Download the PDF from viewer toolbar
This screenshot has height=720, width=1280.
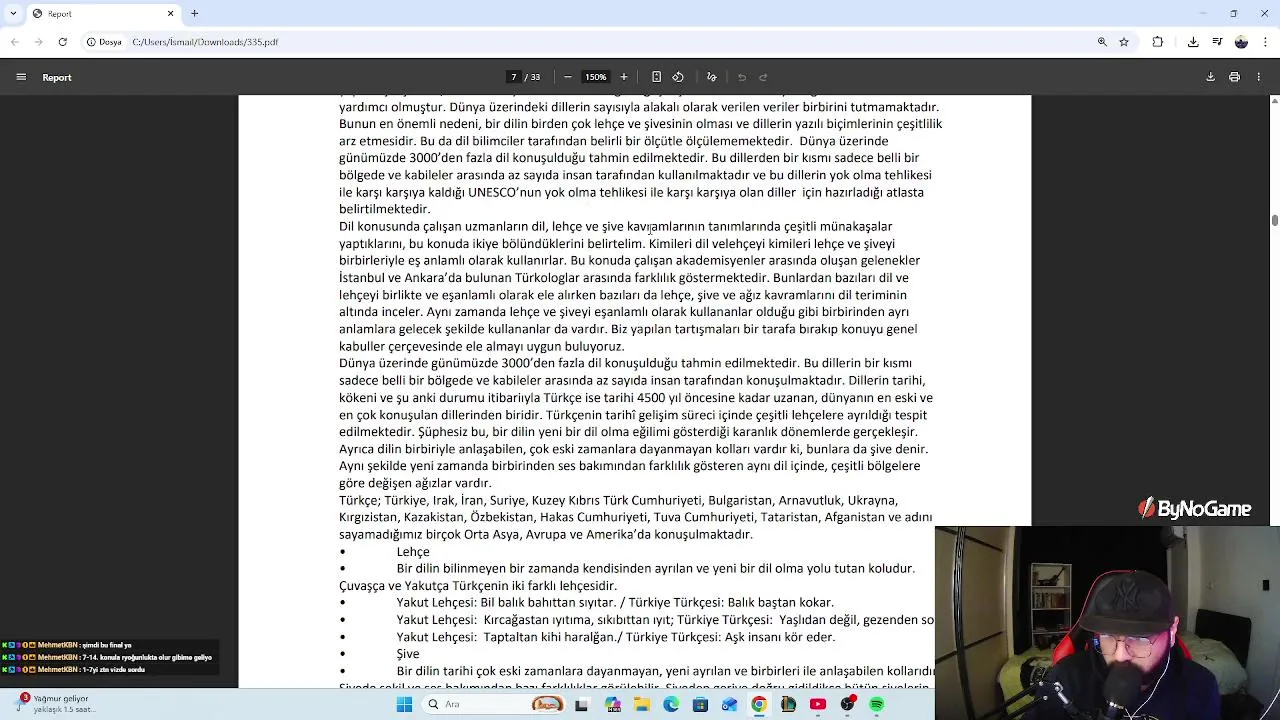pyautogui.click(x=1210, y=77)
